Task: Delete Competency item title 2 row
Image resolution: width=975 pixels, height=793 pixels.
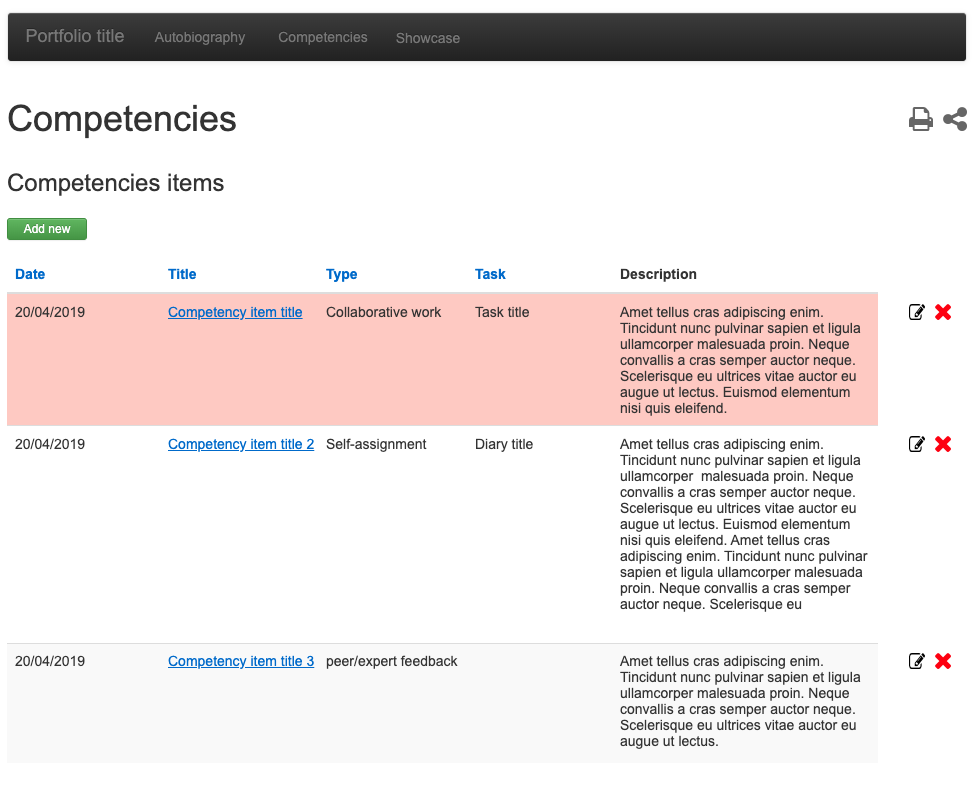Action: click(x=942, y=445)
